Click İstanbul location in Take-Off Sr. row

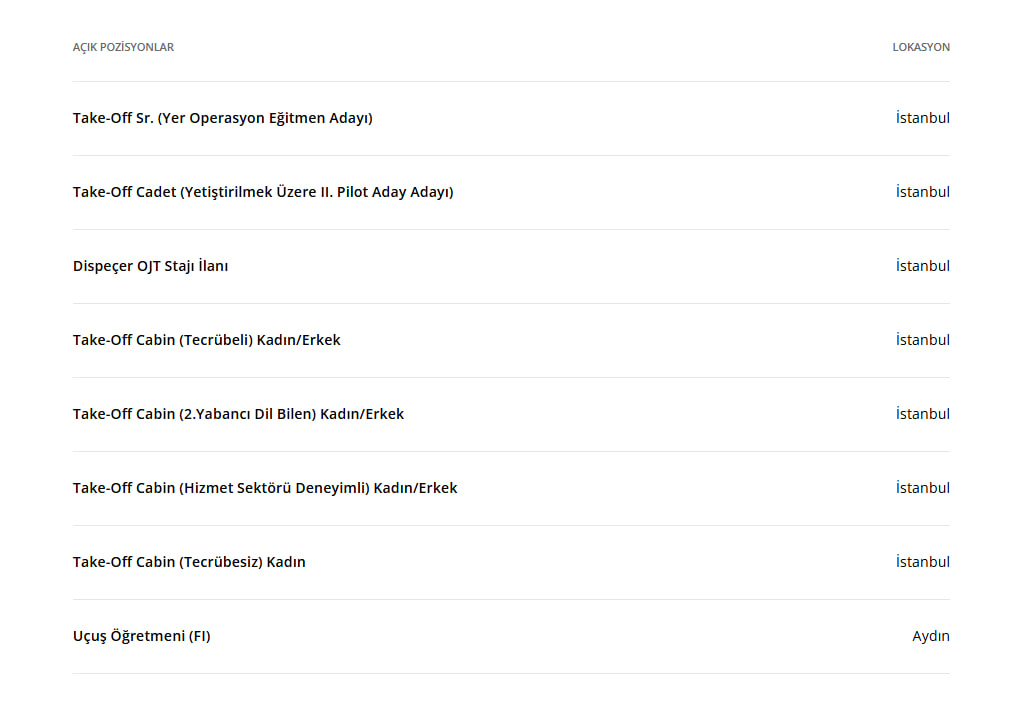[x=922, y=118]
